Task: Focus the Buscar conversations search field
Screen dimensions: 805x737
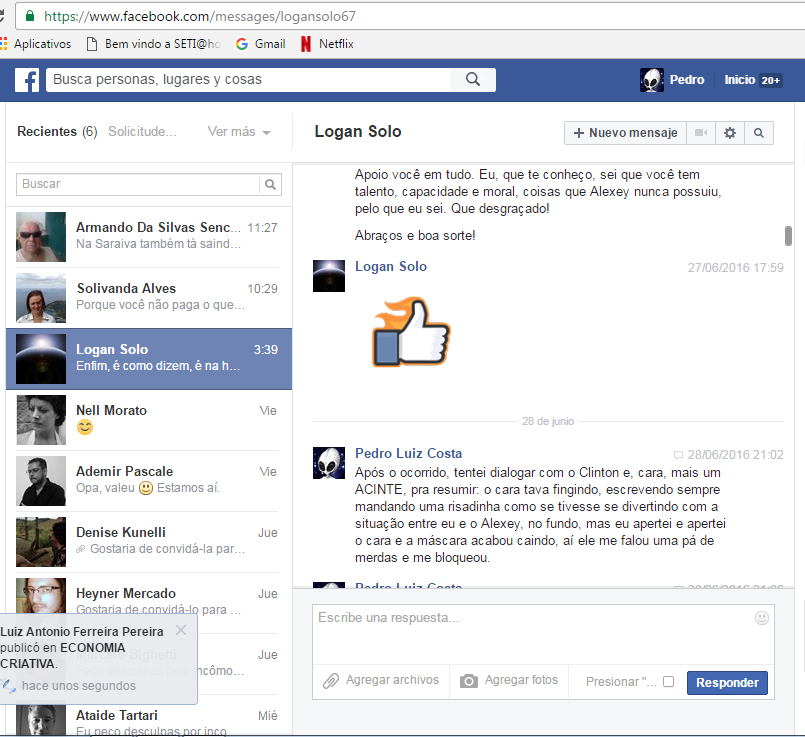Action: (x=138, y=184)
